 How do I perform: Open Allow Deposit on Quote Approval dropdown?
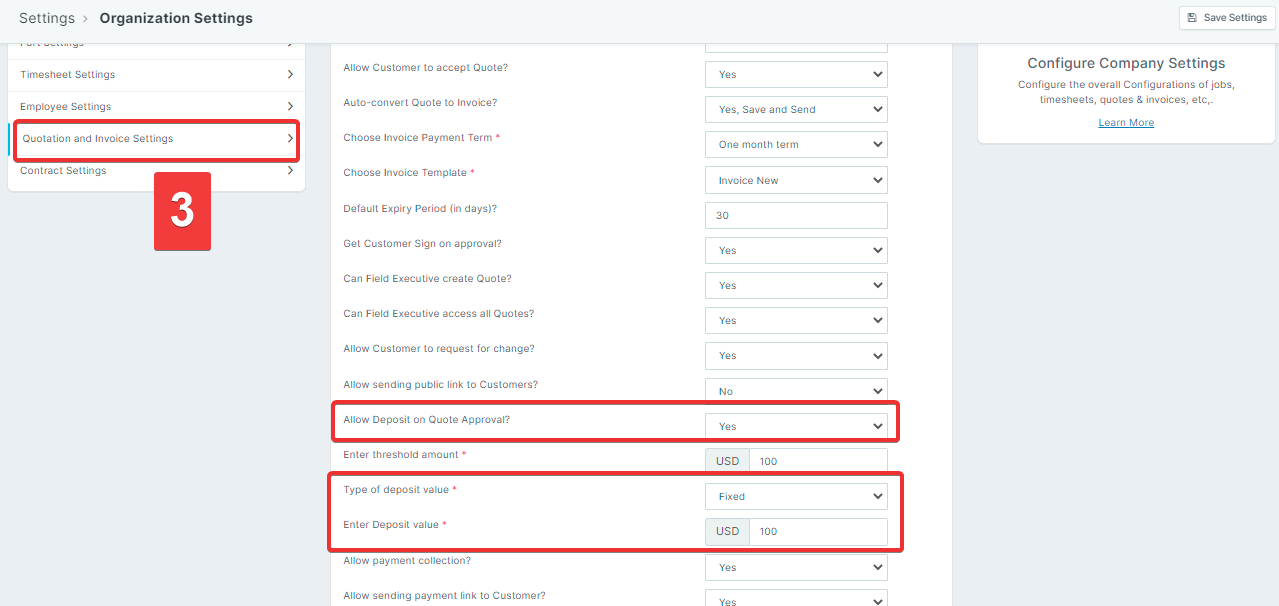pyautogui.click(x=796, y=426)
